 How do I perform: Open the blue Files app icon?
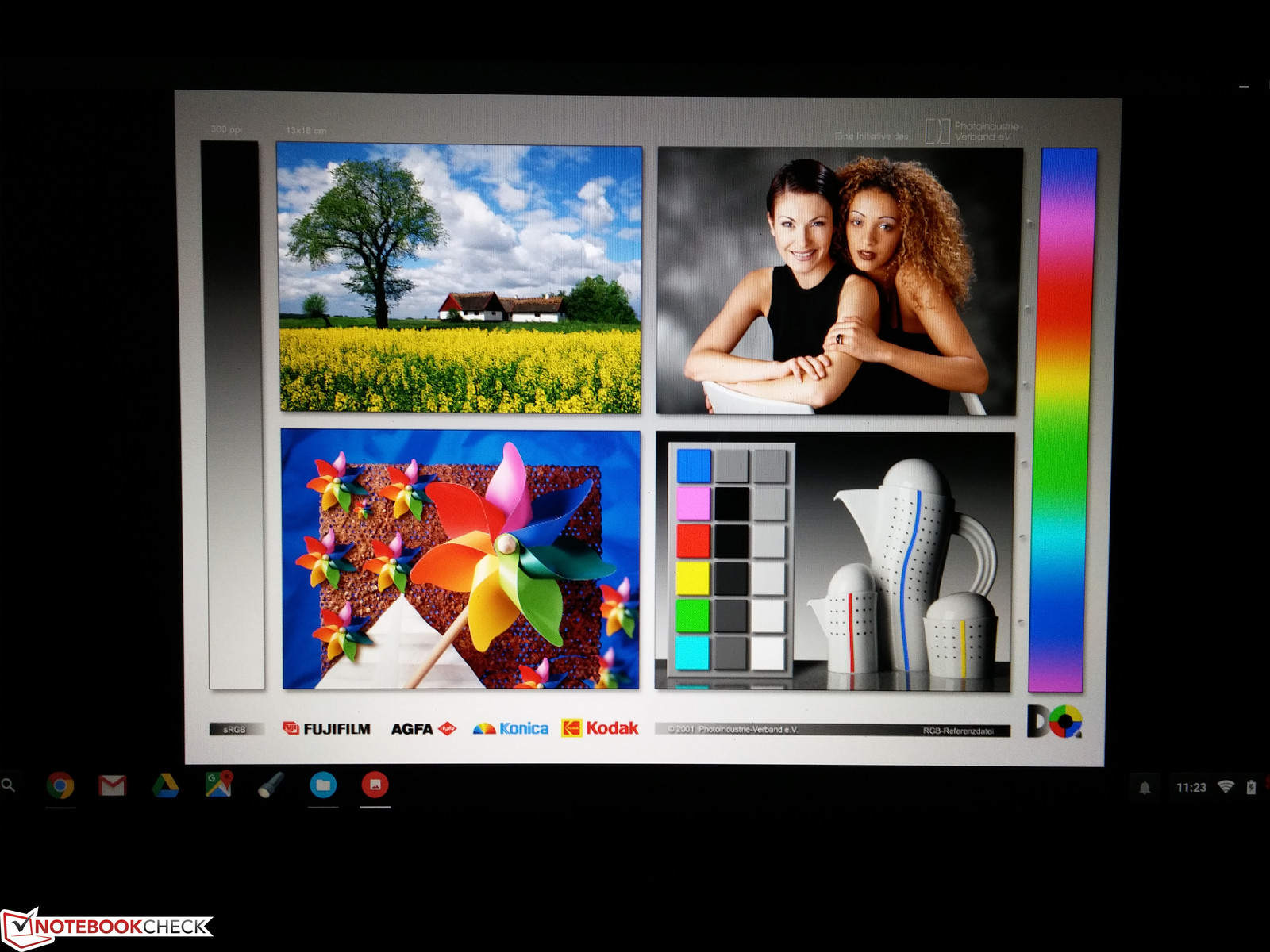click(323, 785)
